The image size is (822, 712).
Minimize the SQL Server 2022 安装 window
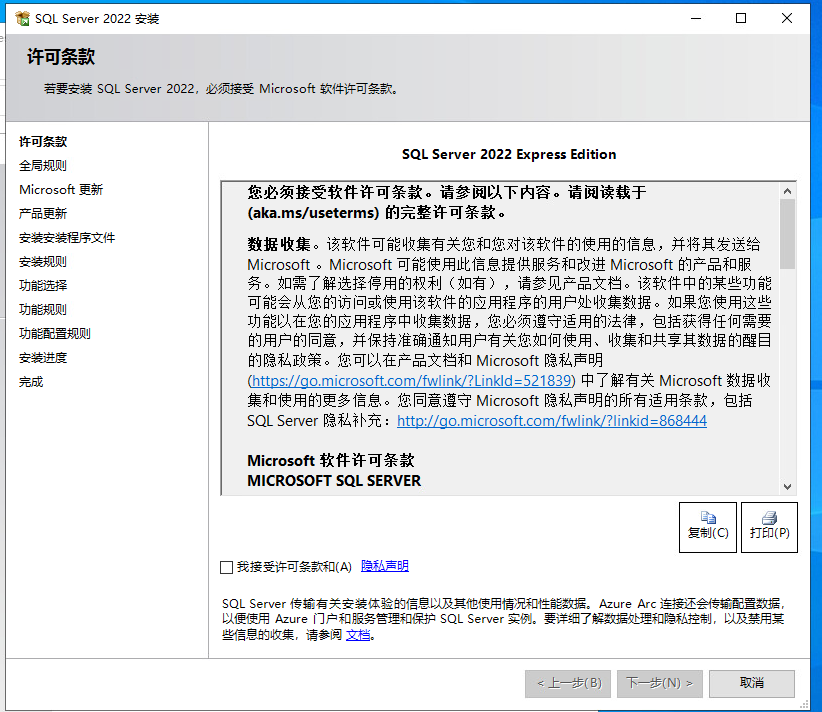[x=696, y=18]
